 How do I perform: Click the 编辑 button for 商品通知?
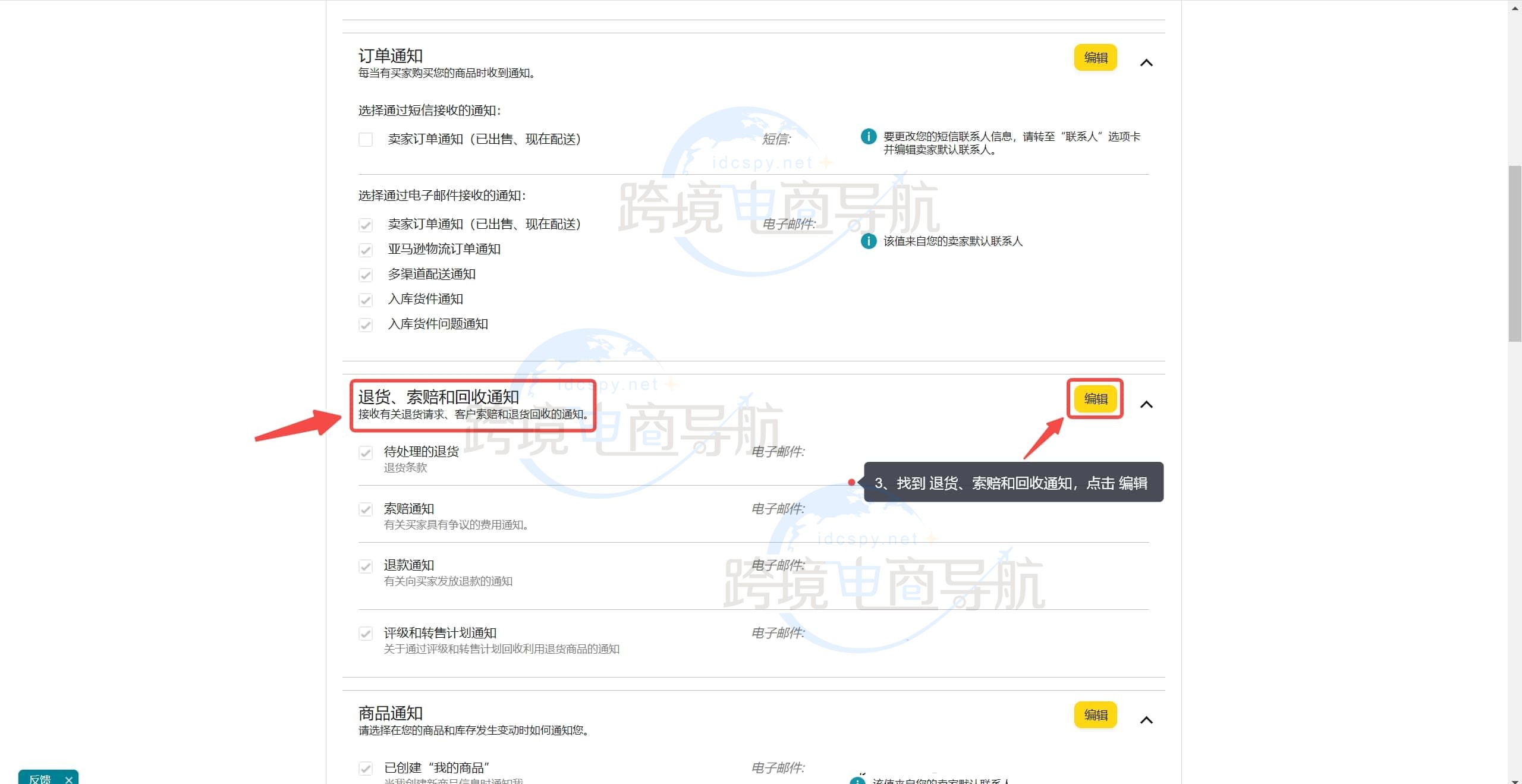[1096, 715]
